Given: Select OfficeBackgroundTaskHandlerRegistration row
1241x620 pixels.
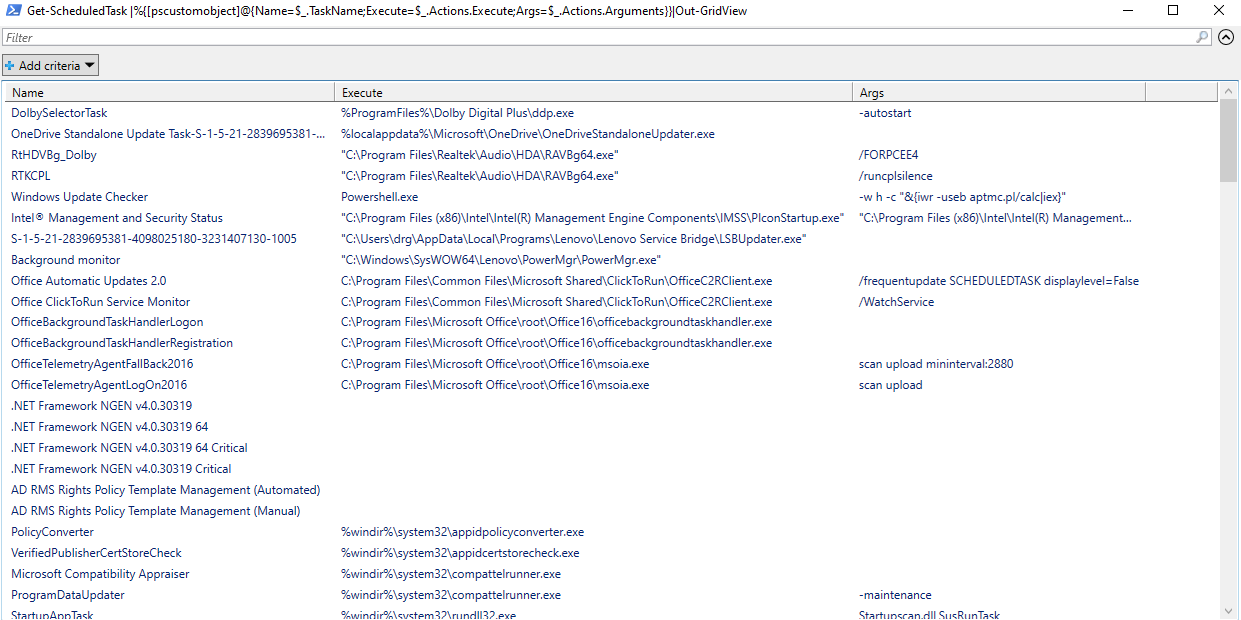Looking at the screenshot, I should pyautogui.click(x=612, y=343).
